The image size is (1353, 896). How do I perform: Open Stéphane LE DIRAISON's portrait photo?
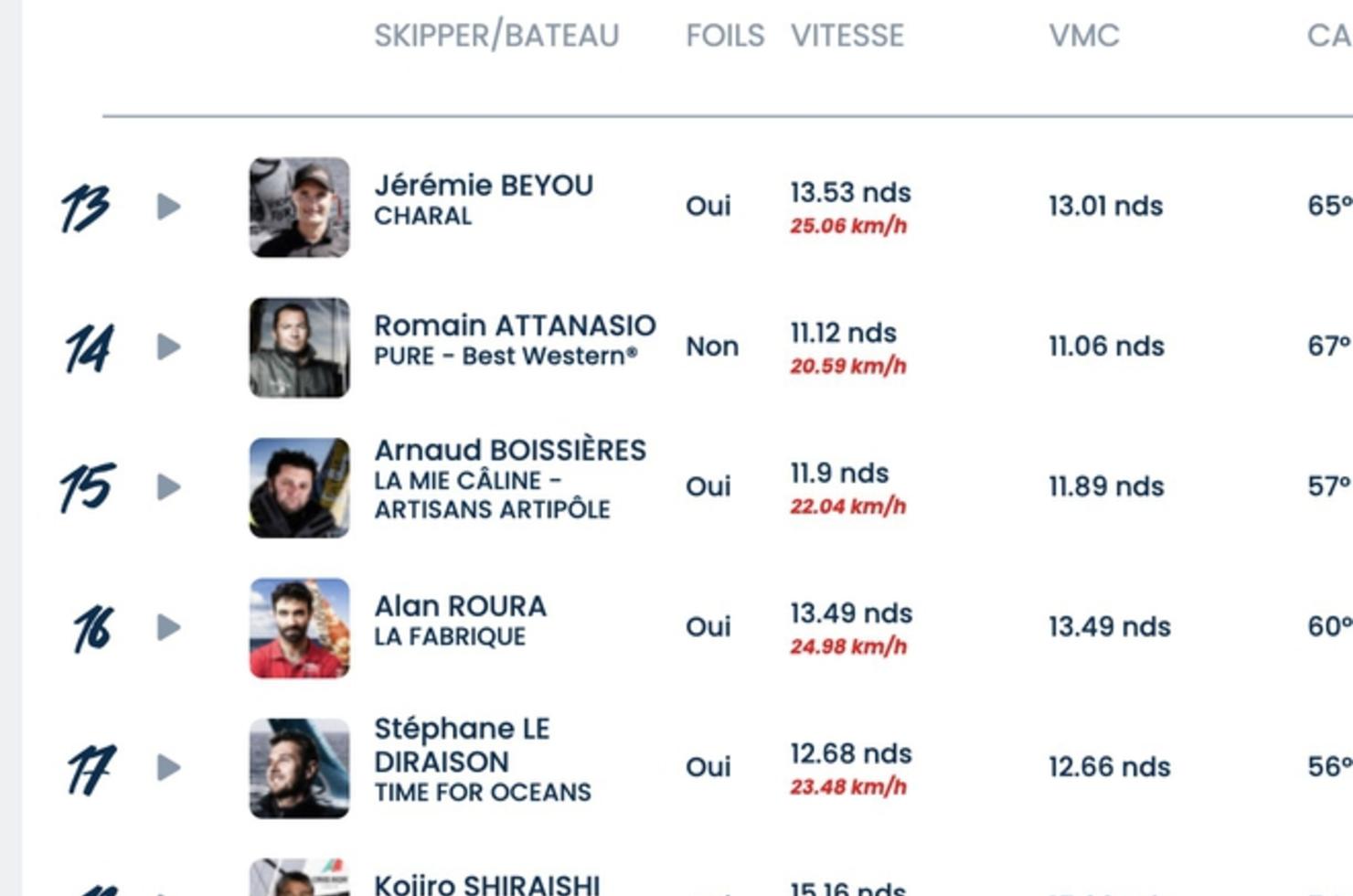(x=300, y=768)
